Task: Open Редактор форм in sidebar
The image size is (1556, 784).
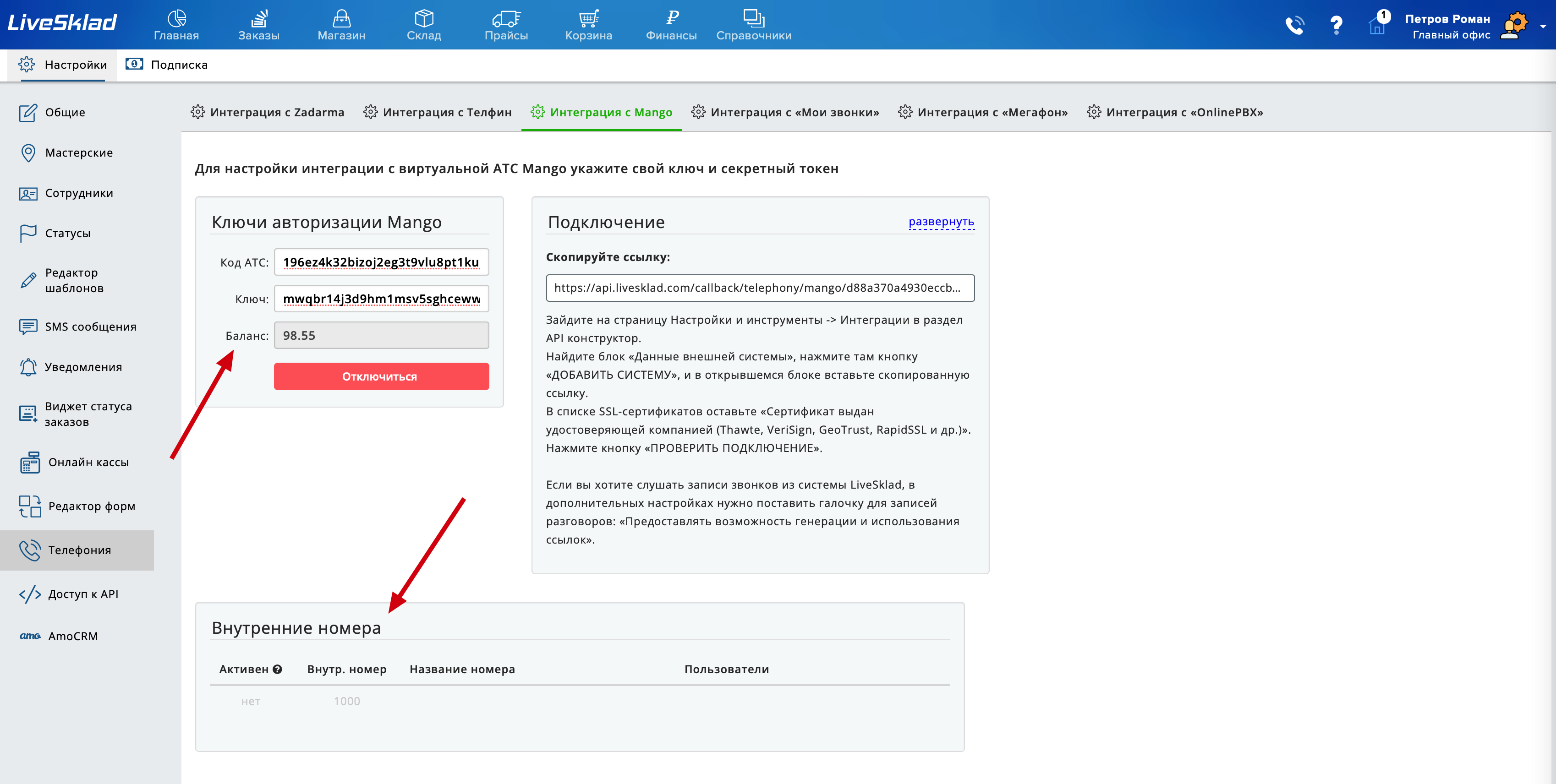Action: [x=77, y=506]
